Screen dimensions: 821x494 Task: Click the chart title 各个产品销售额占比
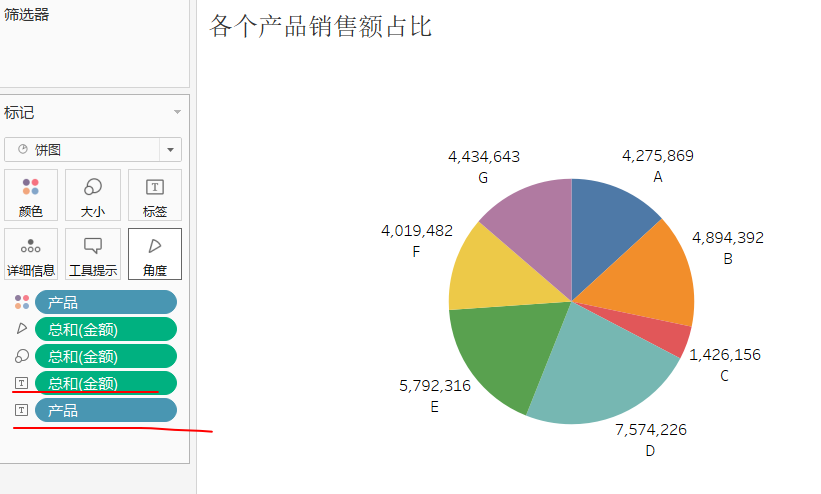pos(320,26)
